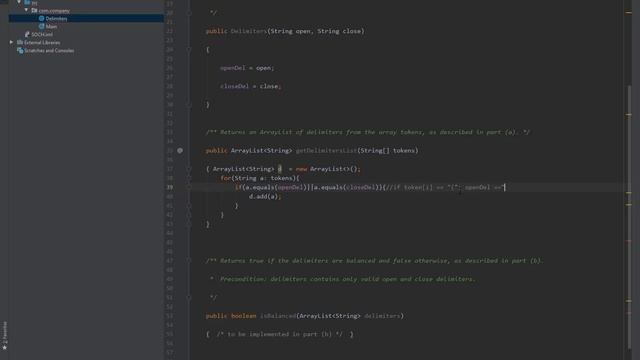The height and width of the screenshot is (360, 640).
Task: Click the 'd.add(a);' statement
Action: (265, 196)
